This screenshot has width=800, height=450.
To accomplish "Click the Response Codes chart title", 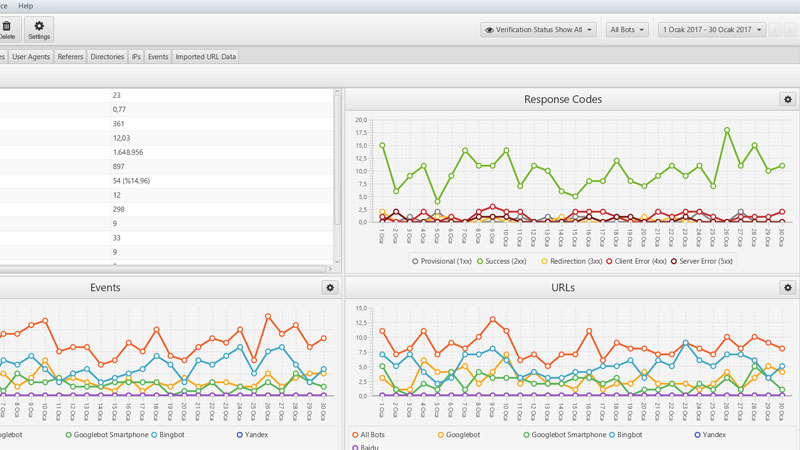I will (563, 99).
